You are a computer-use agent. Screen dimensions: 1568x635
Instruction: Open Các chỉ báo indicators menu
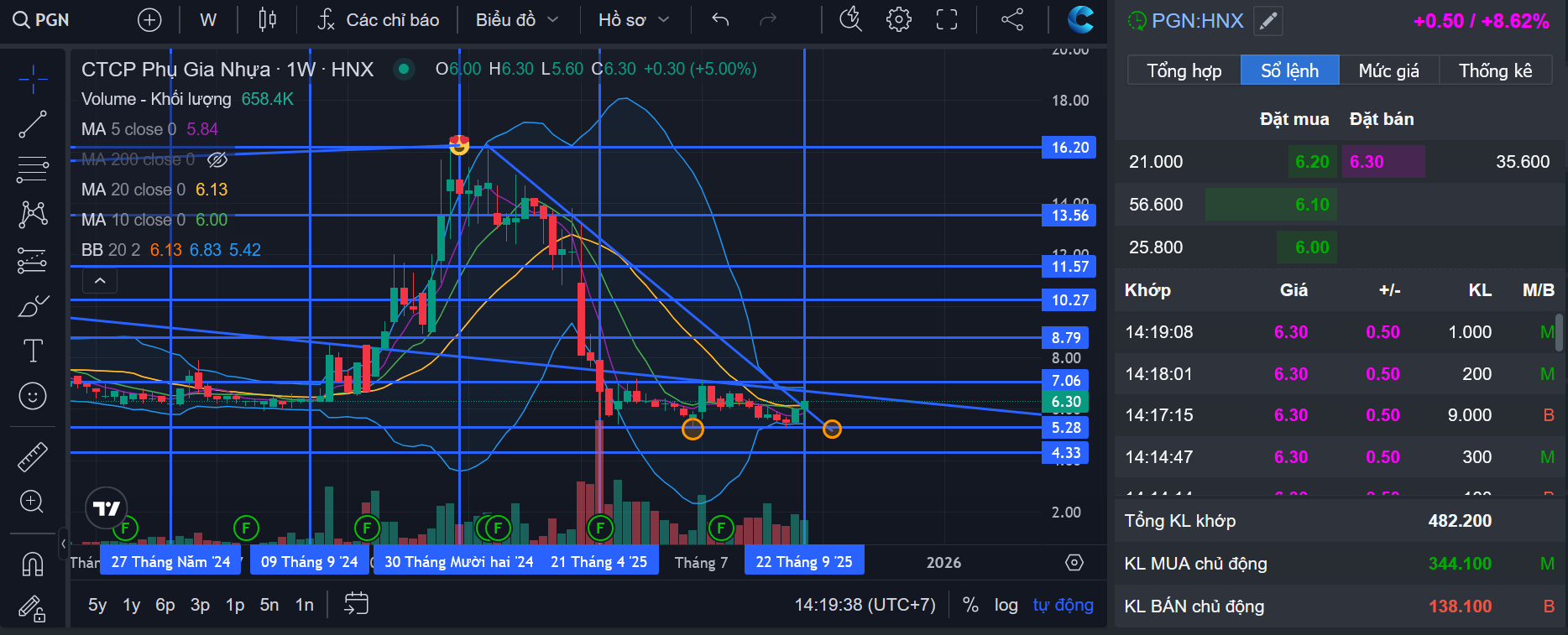[378, 19]
